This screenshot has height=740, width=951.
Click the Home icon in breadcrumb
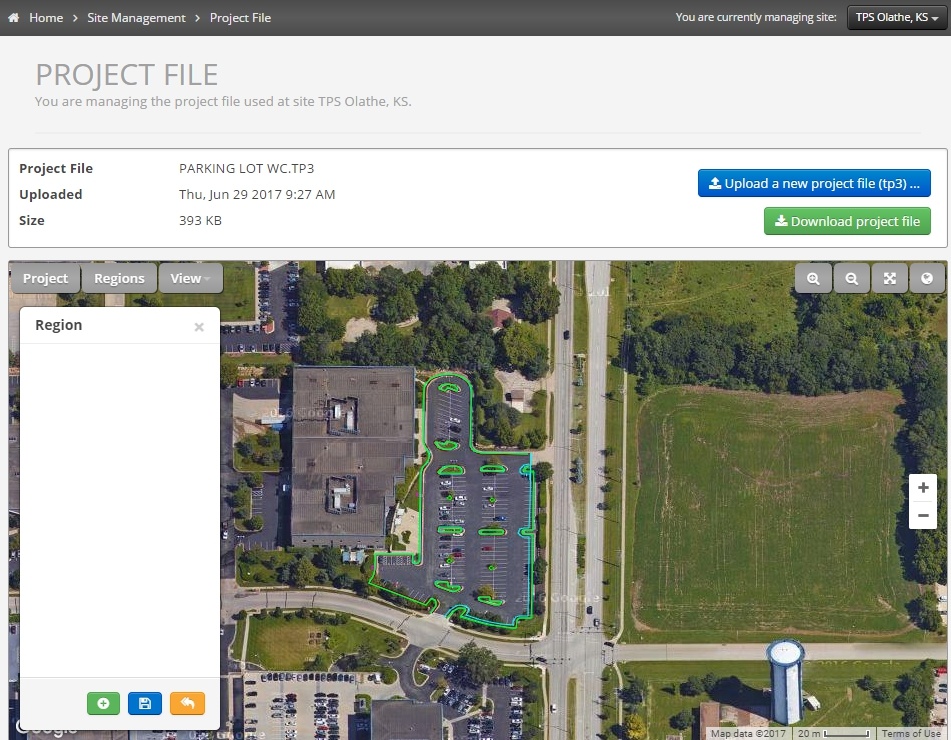tap(14, 18)
